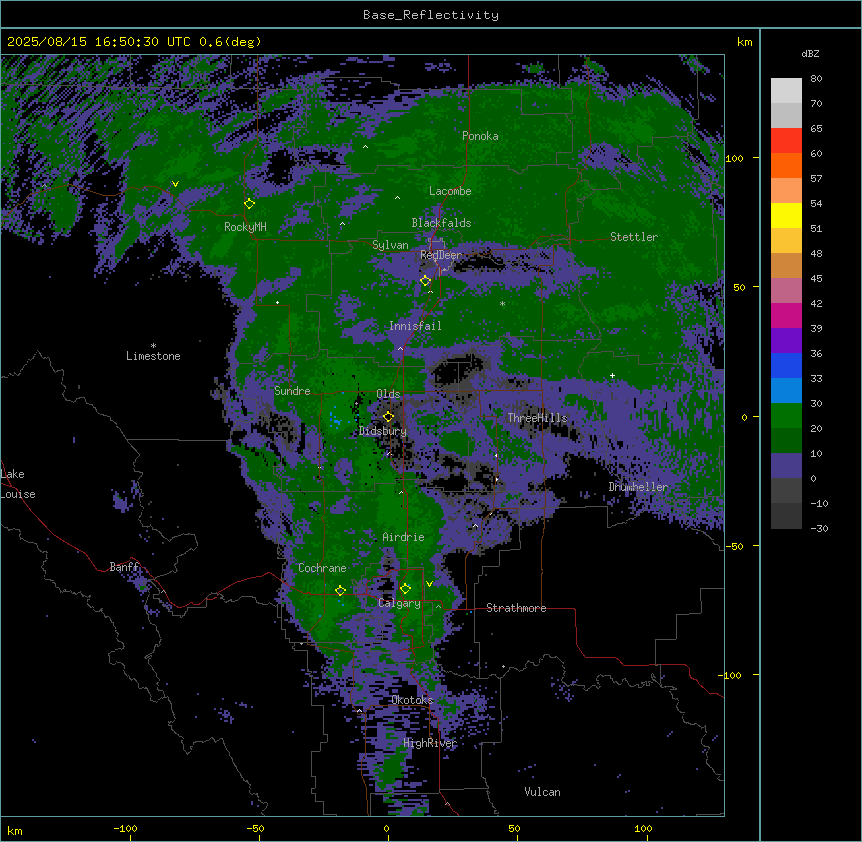The width and height of the screenshot is (862, 842).
Task: Click the yellow marker below Cochrane
Action: [340, 591]
